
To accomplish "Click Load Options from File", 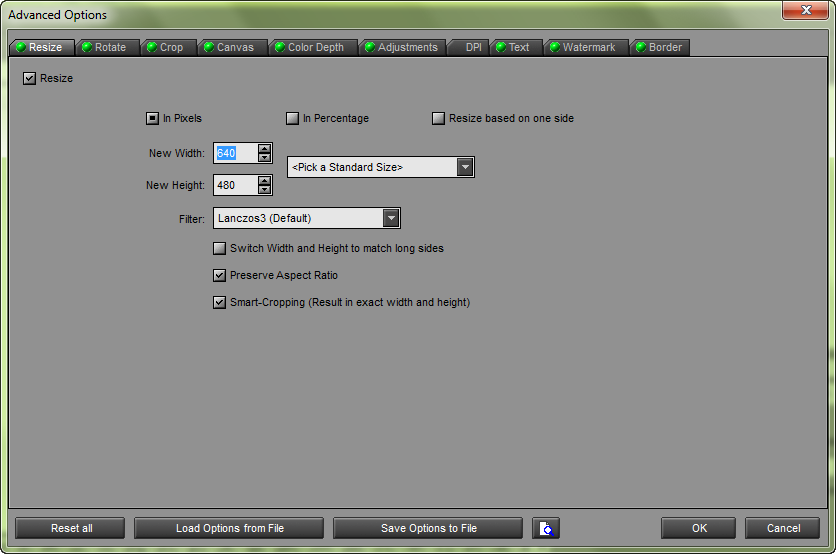I will point(229,528).
